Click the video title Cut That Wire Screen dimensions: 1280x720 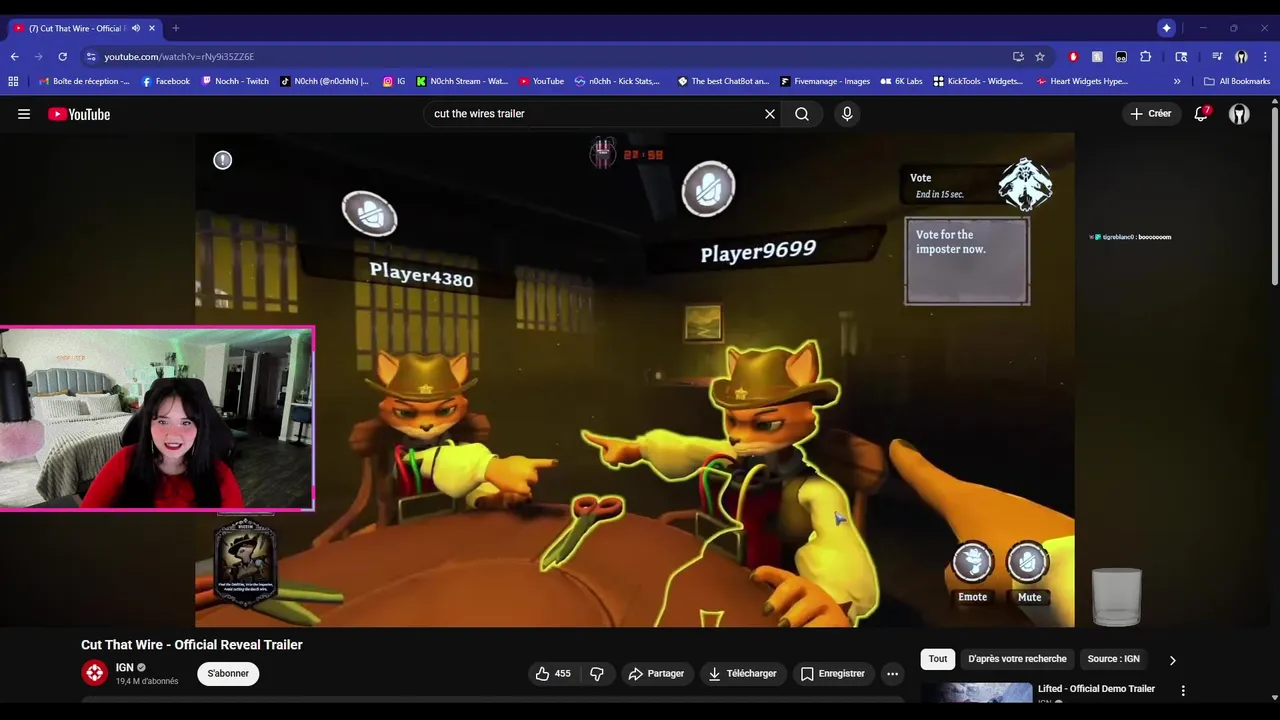pyautogui.click(x=192, y=645)
